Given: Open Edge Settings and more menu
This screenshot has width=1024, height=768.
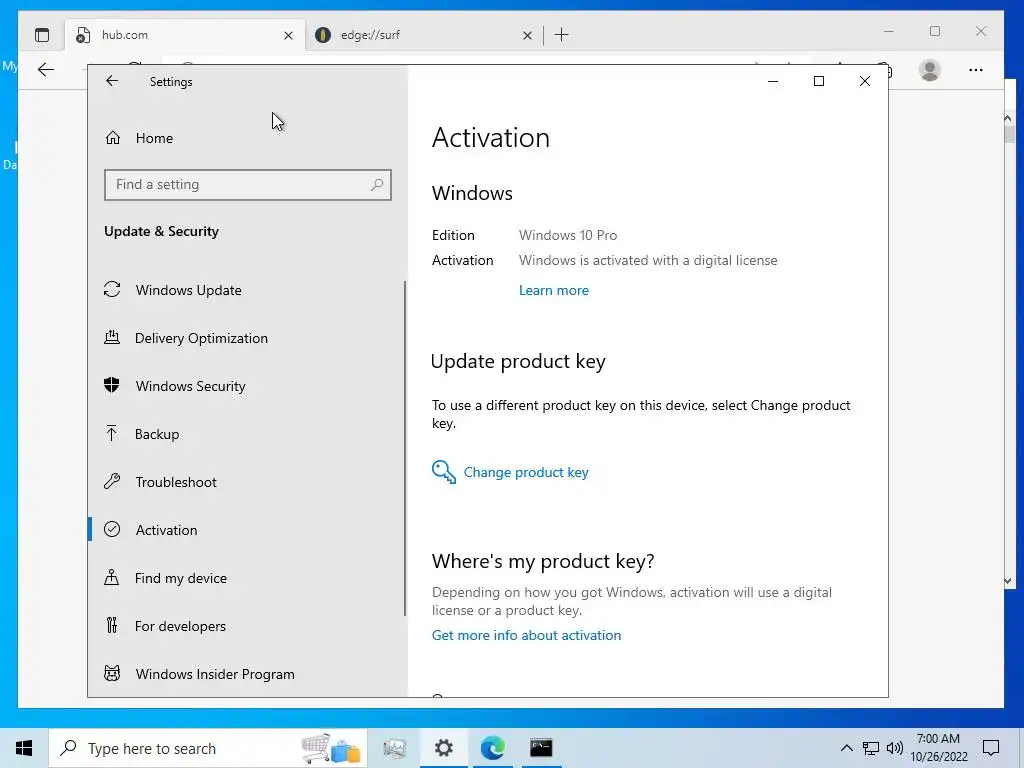Looking at the screenshot, I should [x=976, y=70].
